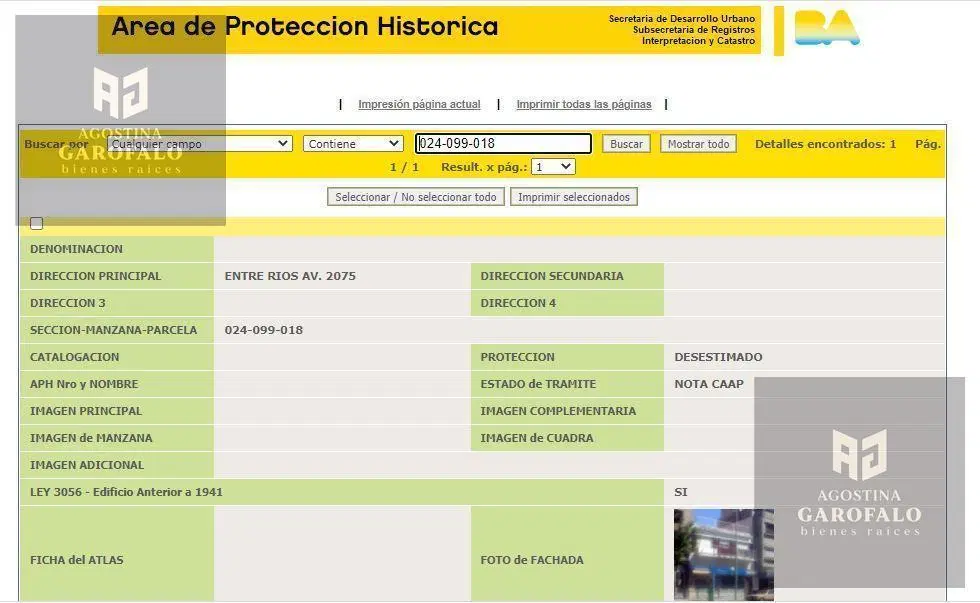Open Imprimir todas las páginas link
The height and width of the screenshot is (603, 980).
(584, 104)
